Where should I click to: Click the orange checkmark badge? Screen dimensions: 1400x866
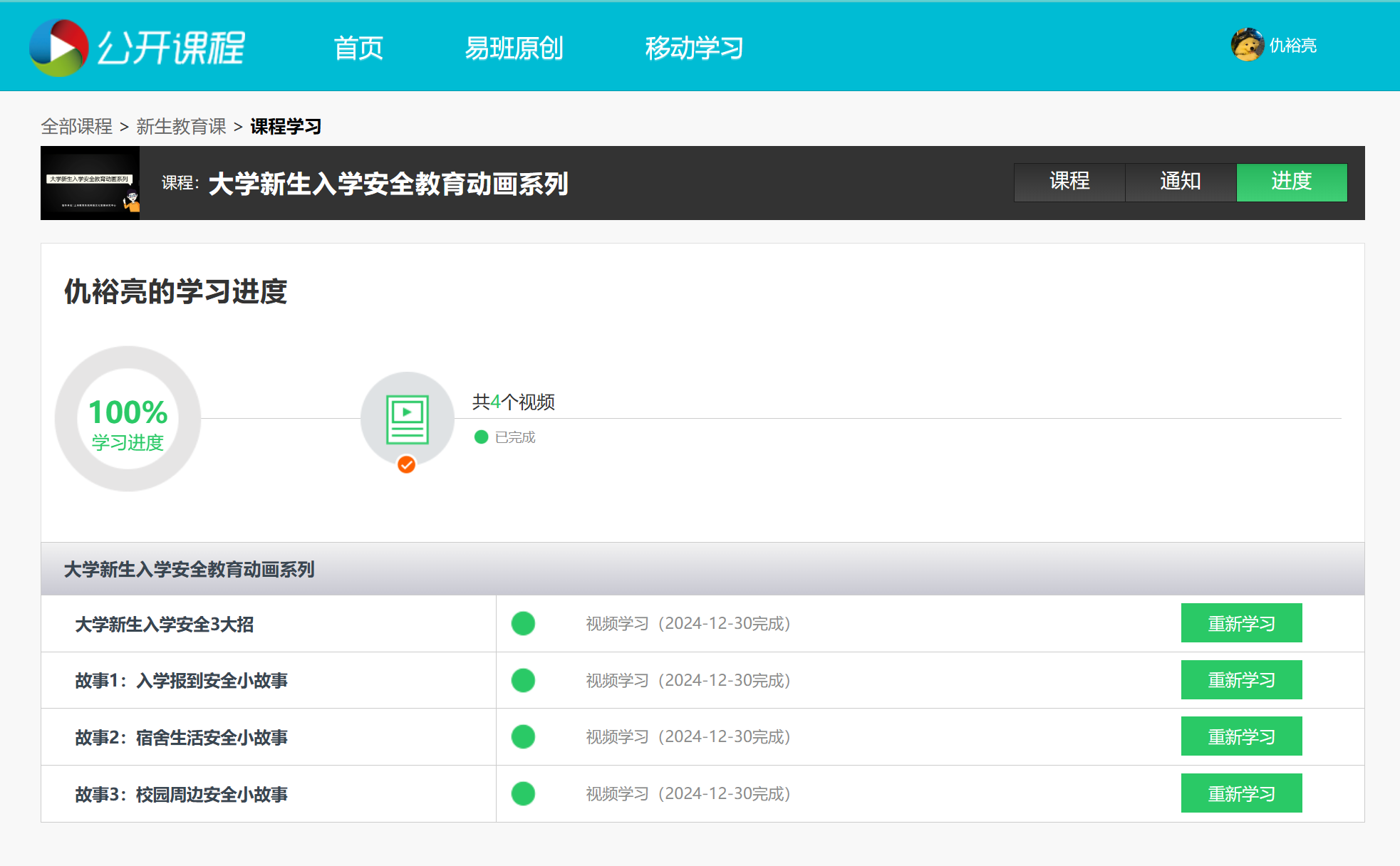click(406, 464)
